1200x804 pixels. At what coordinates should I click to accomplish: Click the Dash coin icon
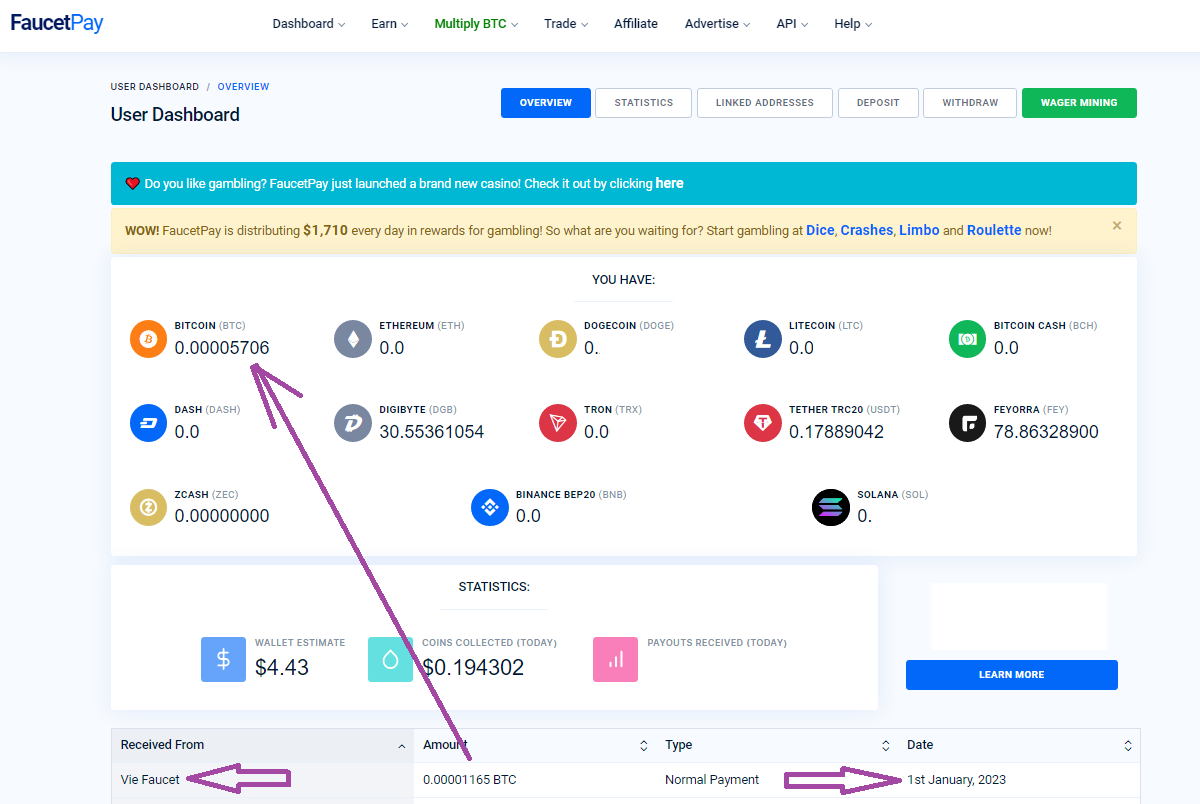(148, 423)
